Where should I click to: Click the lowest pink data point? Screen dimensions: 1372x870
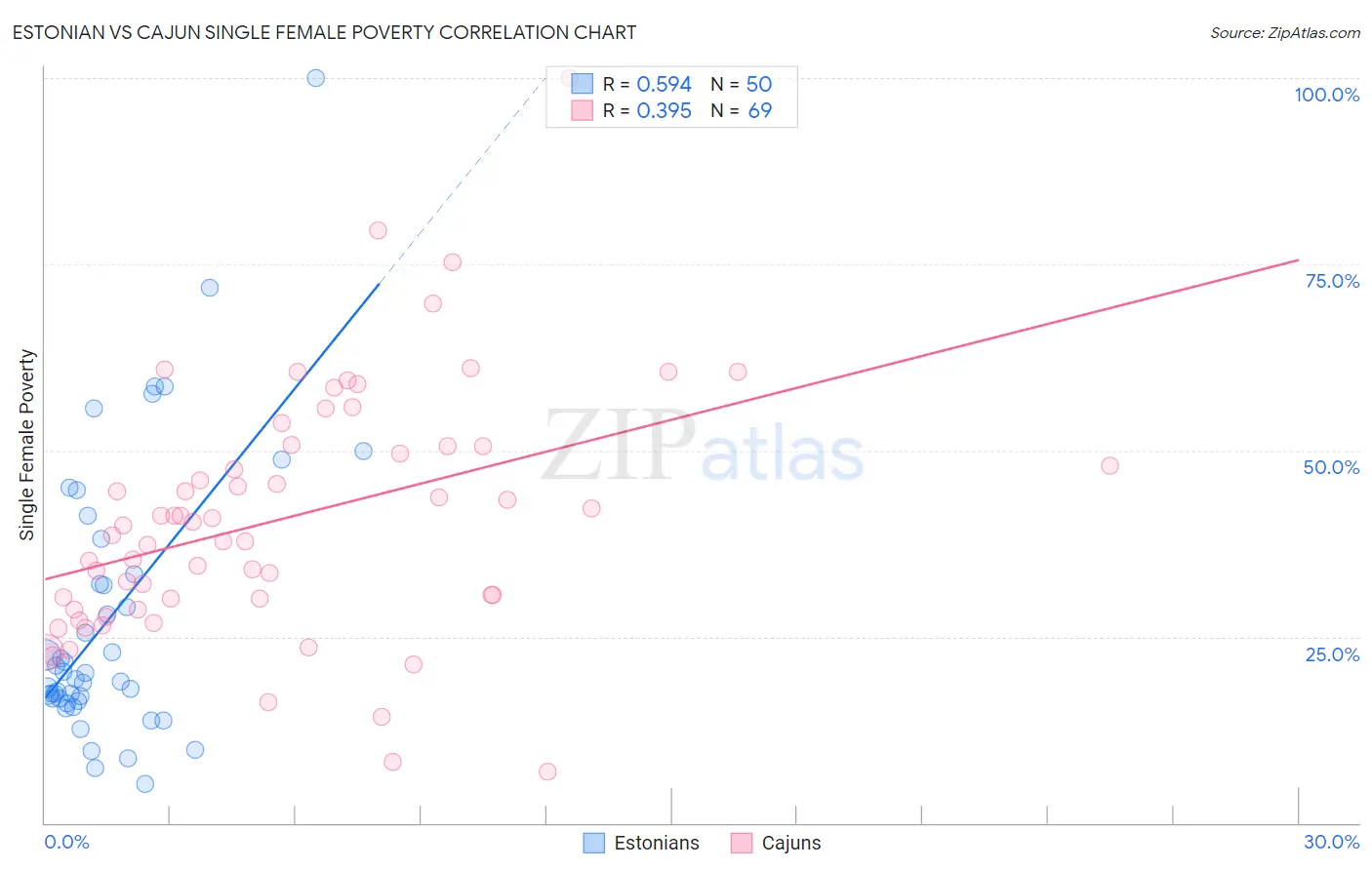click(547, 771)
